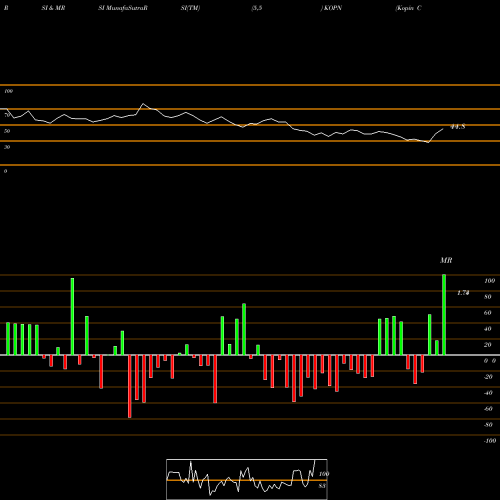This screenshot has height=500, width=500.
Task: Open the mini overview chart at the bottom
Action: (247, 479)
